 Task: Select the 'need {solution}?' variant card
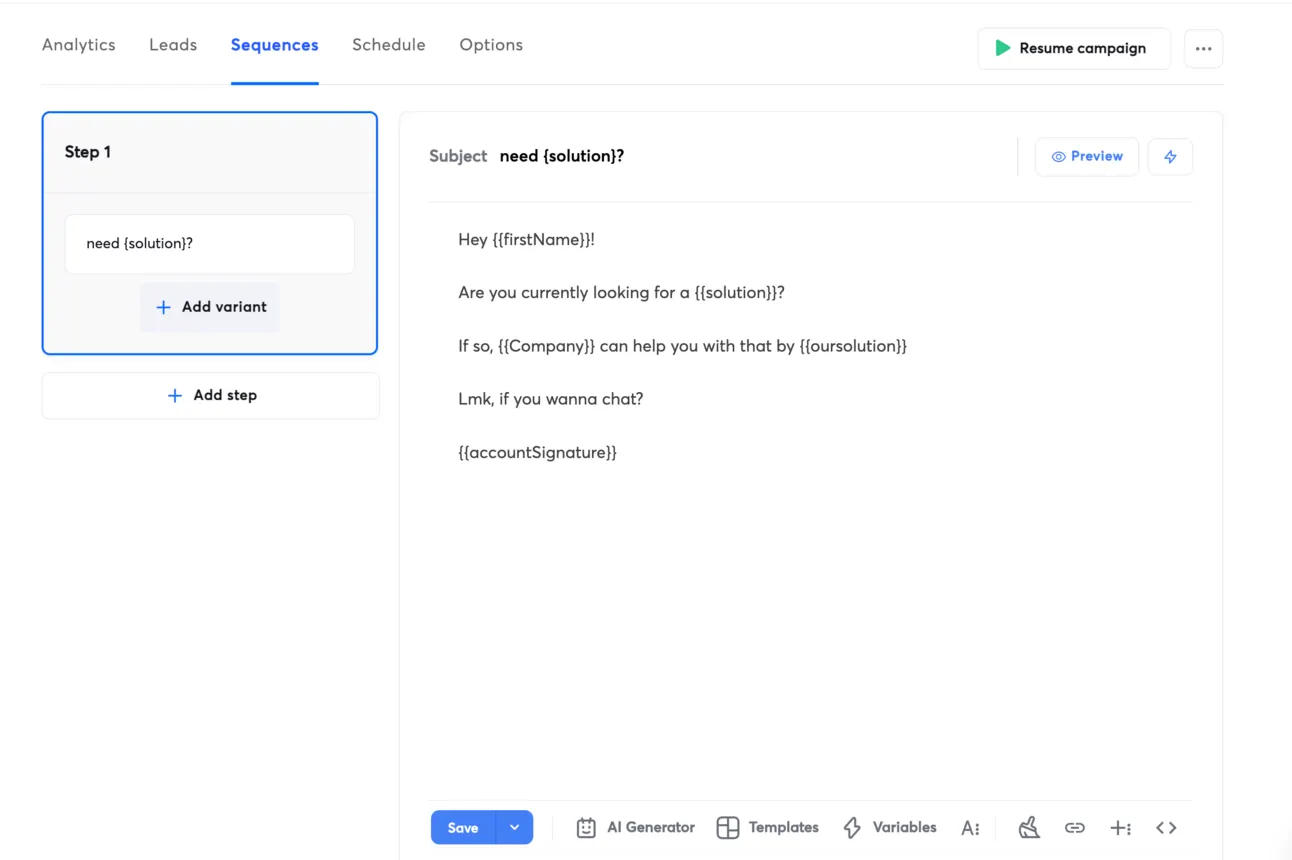(x=210, y=244)
